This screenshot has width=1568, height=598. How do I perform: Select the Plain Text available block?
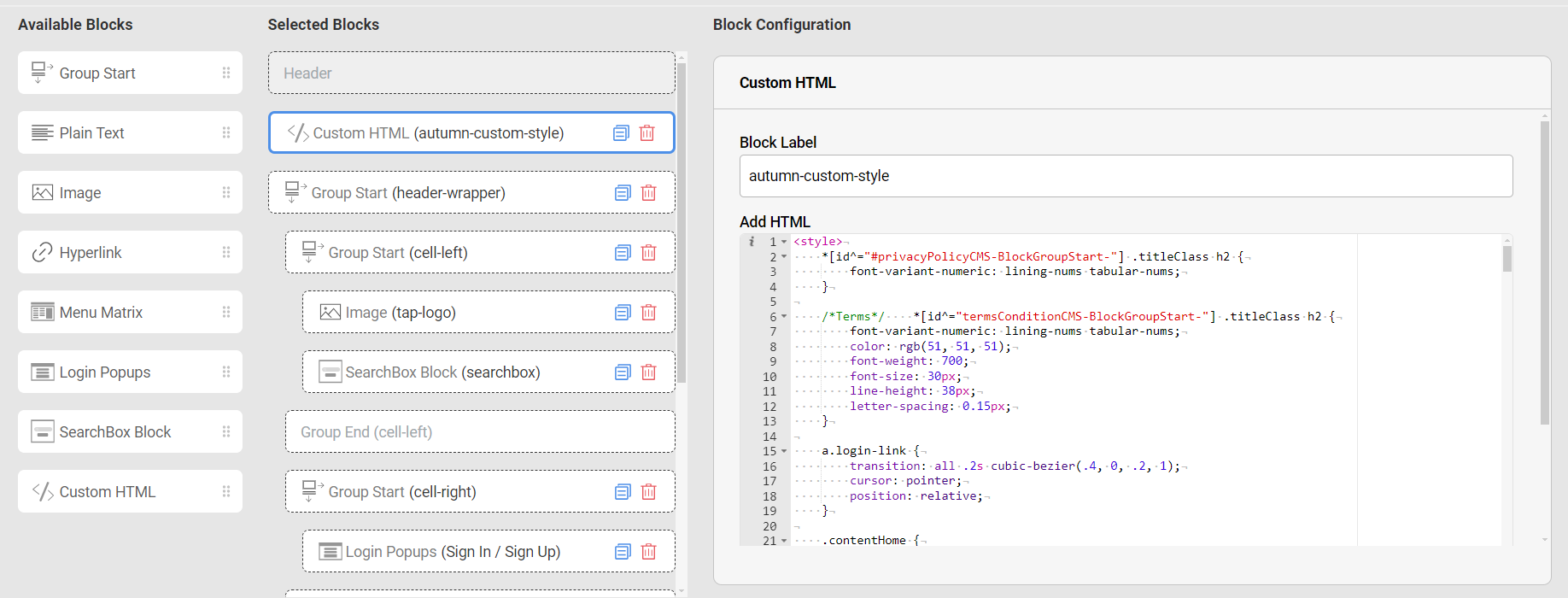[x=130, y=133]
